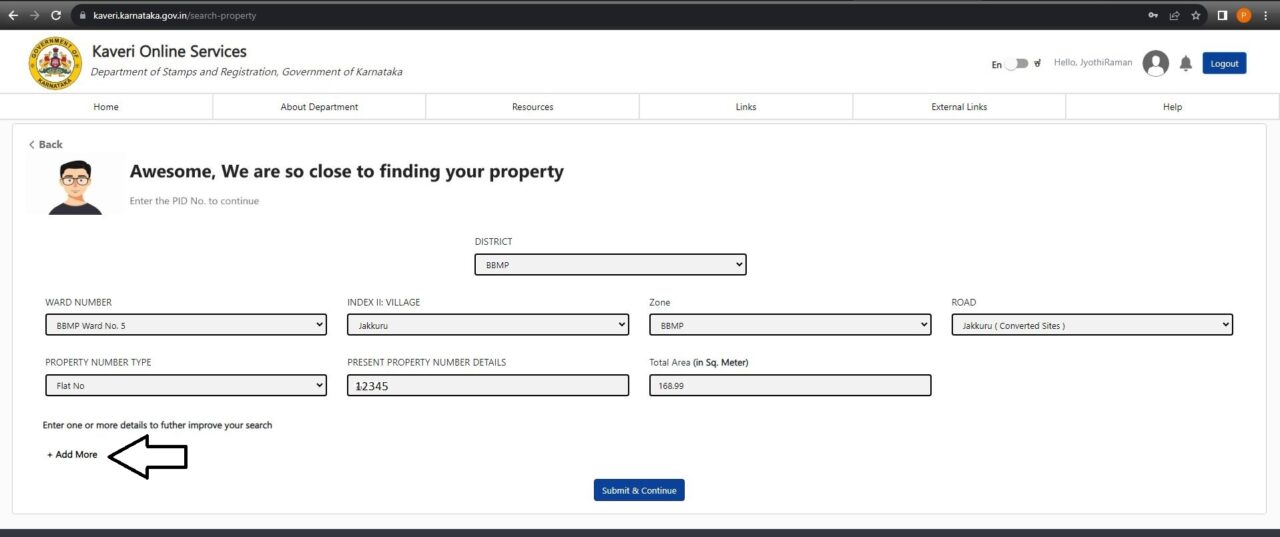Image resolution: width=1280 pixels, height=537 pixels.
Task: Expand the DISTRICT dropdown showing BBMP
Action: (610, 264)
